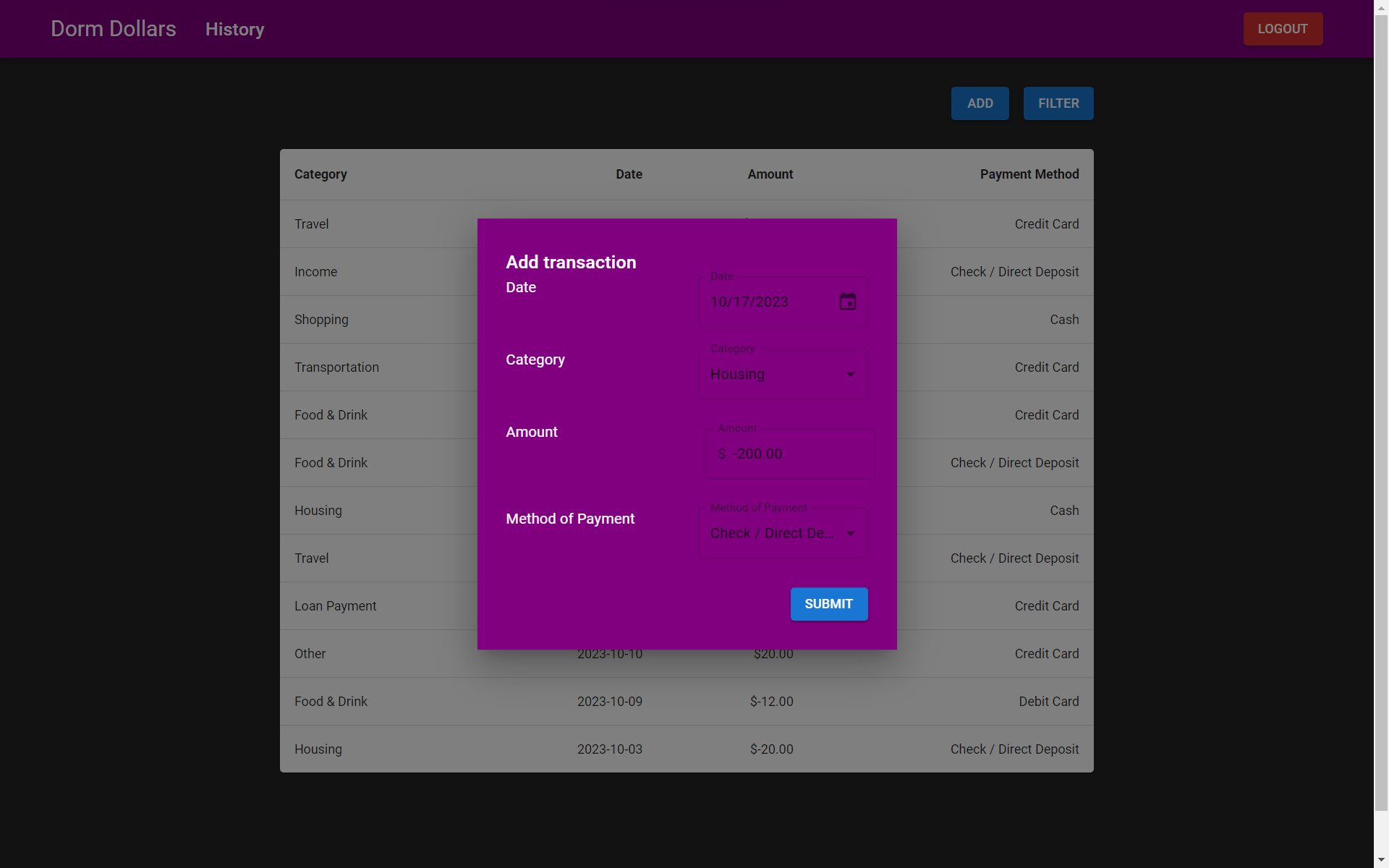
Task: Expand the Category dropdown arrow
Action: [x=850, y=375]
